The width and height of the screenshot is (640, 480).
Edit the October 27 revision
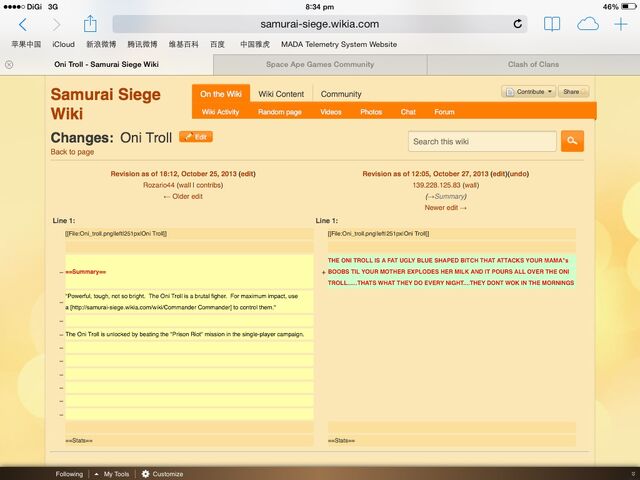(498, 173)
